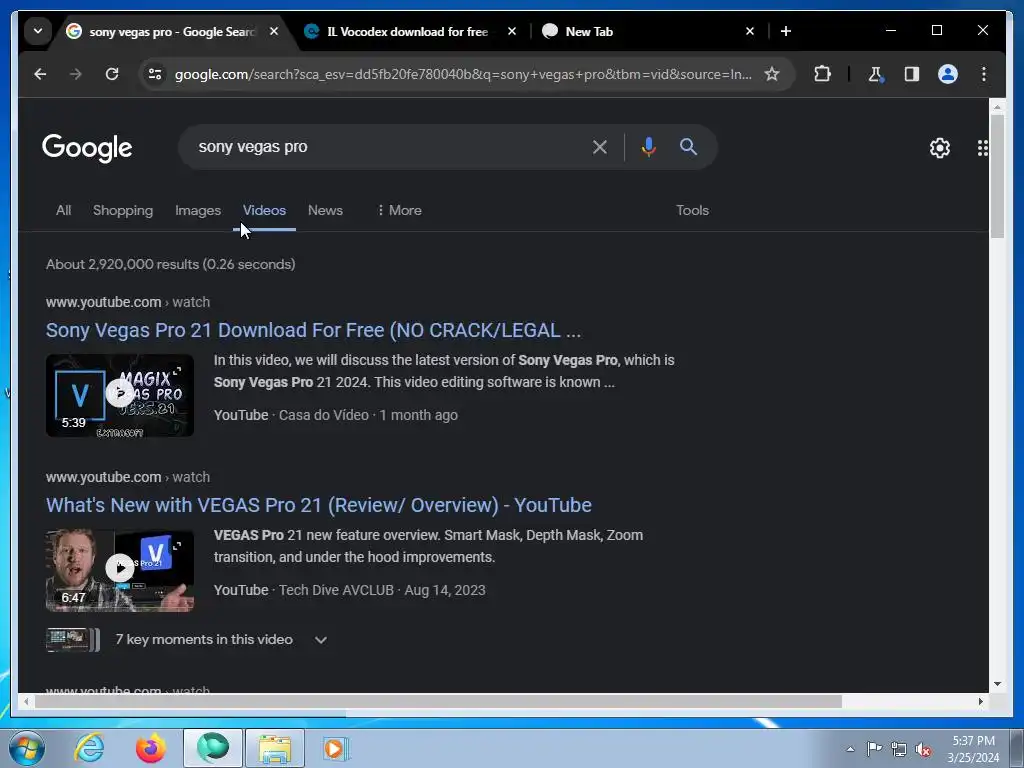Launch Internet Explorer from taskbar
Screen dimensions: 1024x768
[89, 748]
